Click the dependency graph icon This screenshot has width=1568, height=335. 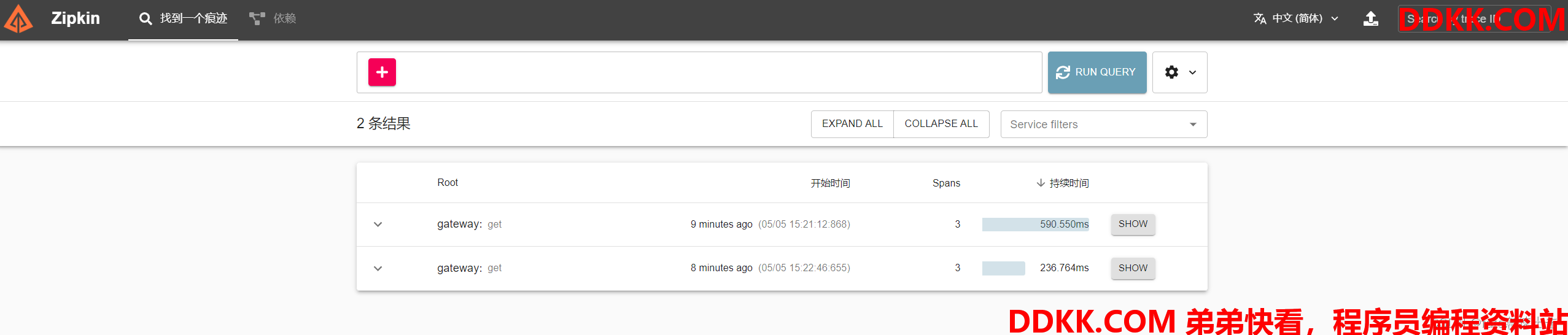pos(257,18)
